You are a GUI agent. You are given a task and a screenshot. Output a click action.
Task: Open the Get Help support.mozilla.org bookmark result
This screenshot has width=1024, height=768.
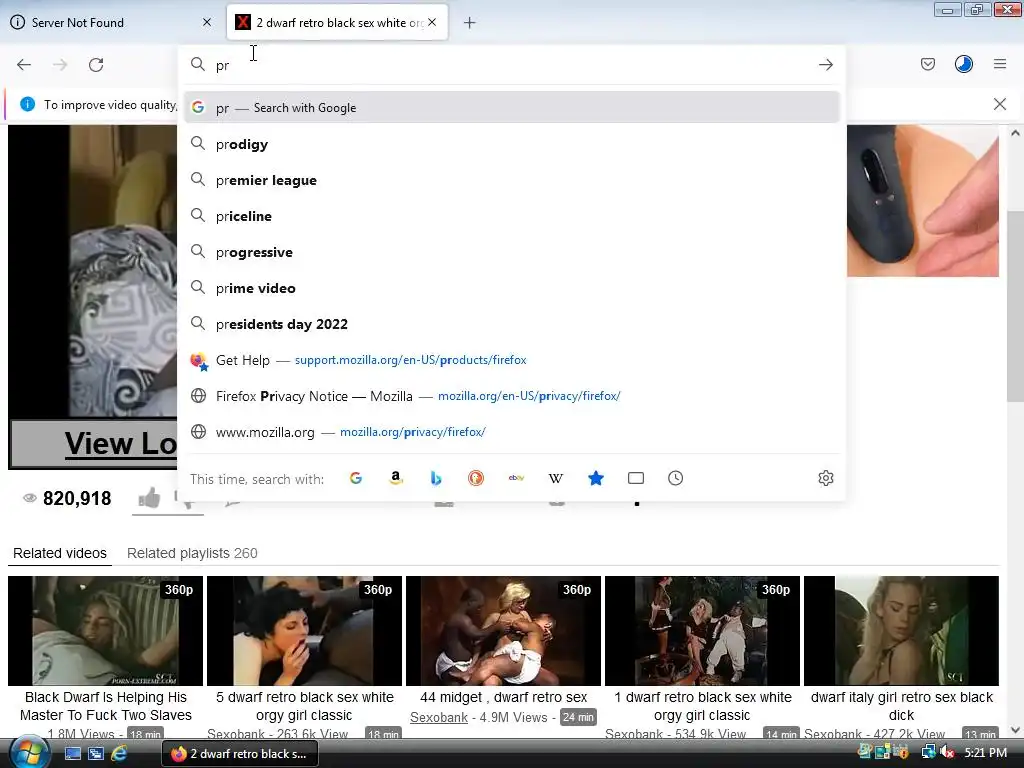coord(511,360)
